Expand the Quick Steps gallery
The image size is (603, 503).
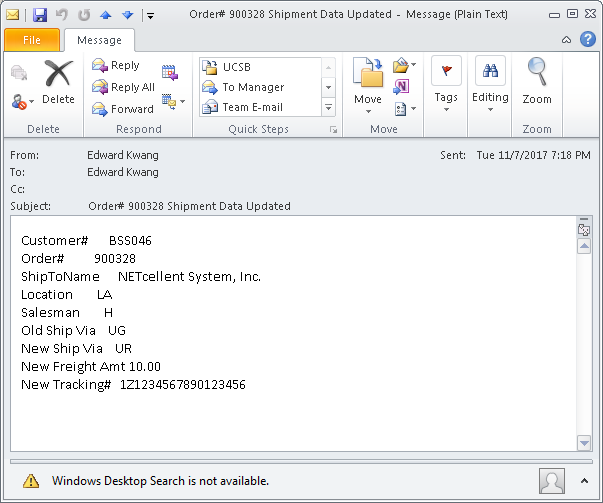pos(328,107)
